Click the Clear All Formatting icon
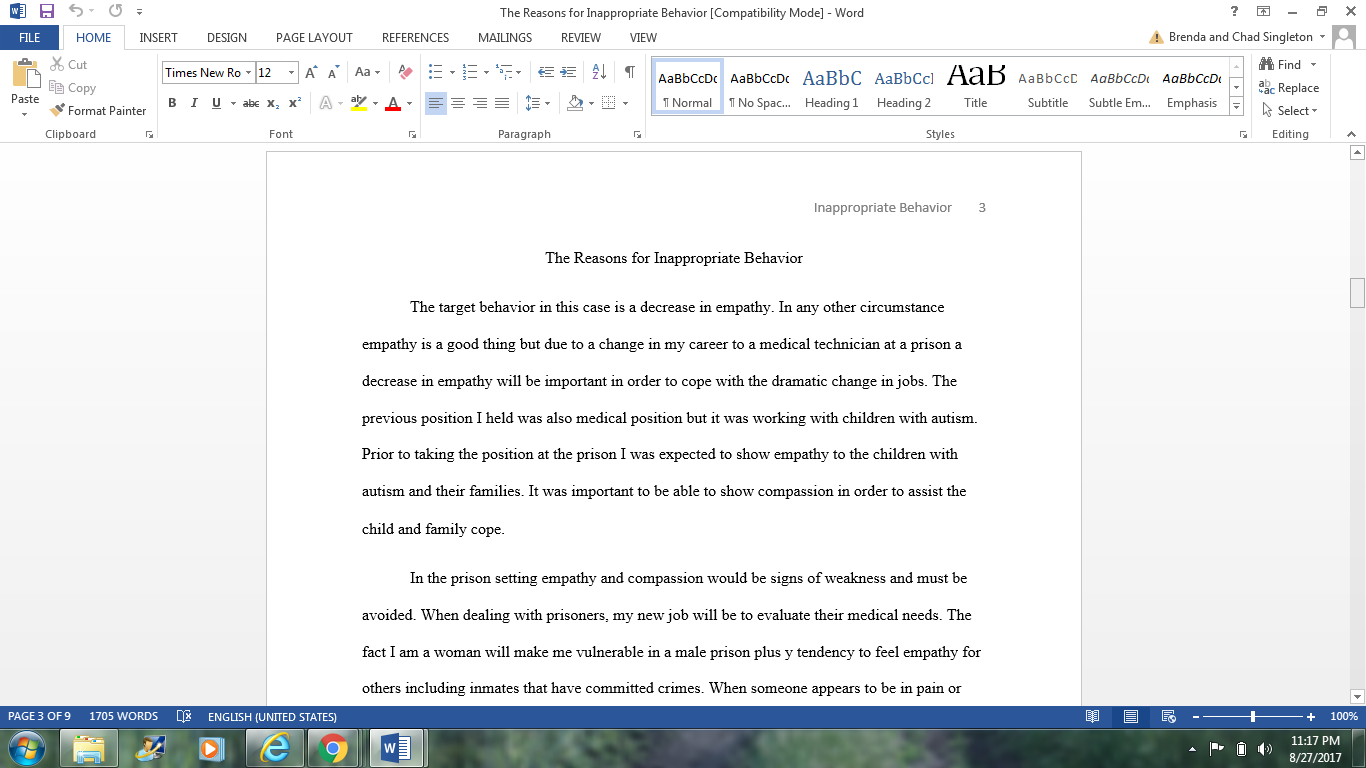Viewport: 1366px width, 768px height. 405,72
